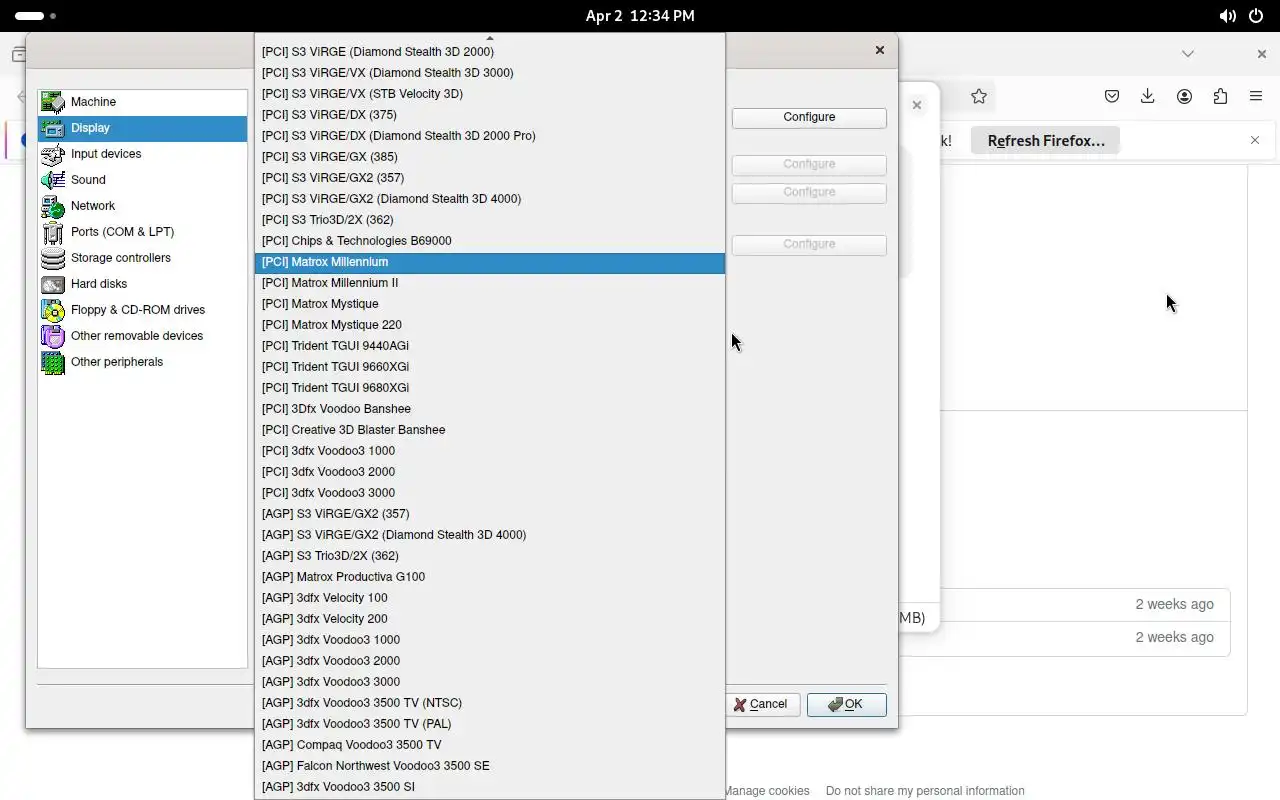The image size is (1280, 800).
Task: Open Firefox extensions puzzle icon
Action: [1220, 96]
